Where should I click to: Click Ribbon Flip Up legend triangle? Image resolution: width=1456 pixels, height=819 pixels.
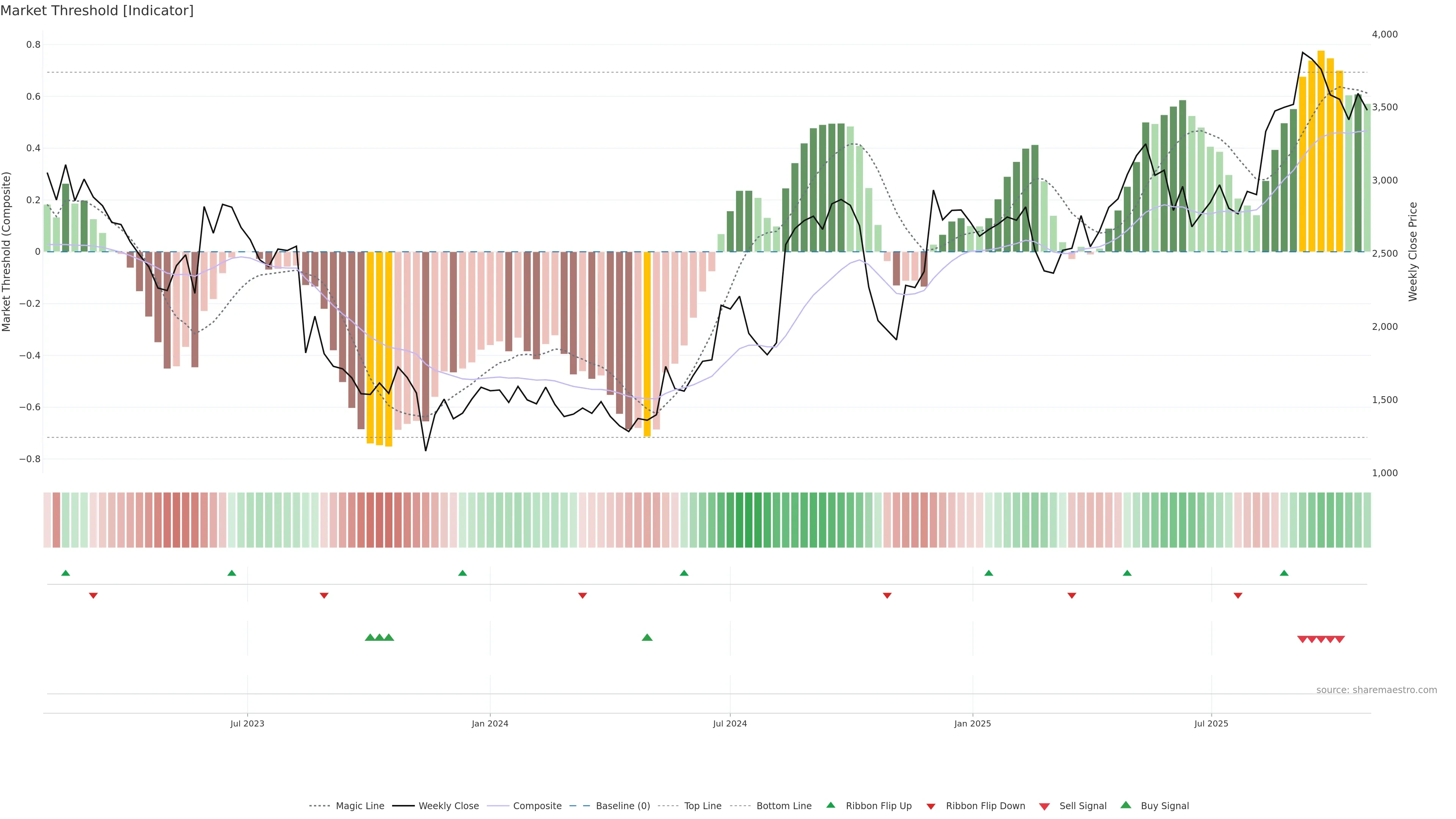pyautogui.click(x=830, y=805)
